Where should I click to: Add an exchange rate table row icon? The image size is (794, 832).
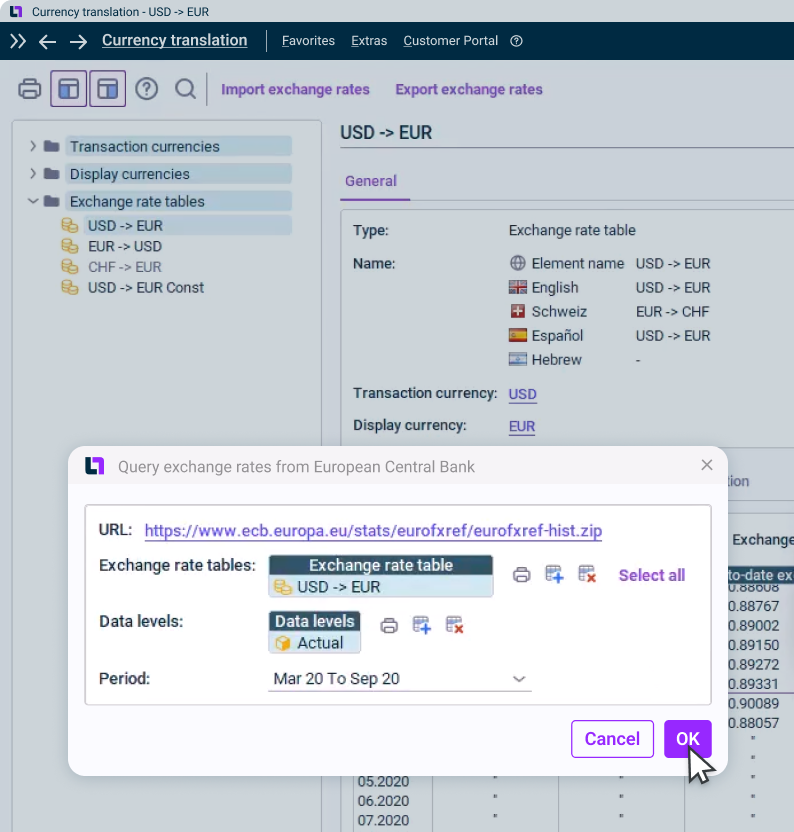554,575
